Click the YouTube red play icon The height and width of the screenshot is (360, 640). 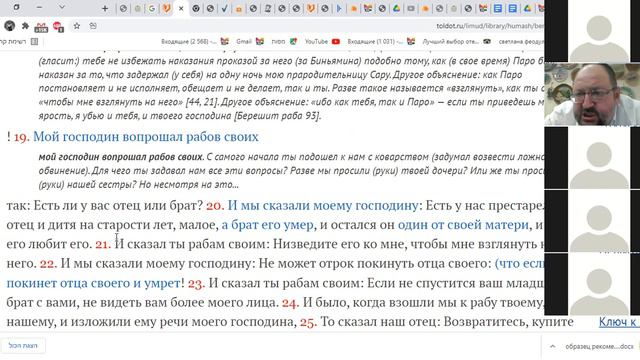click(336, 41)
